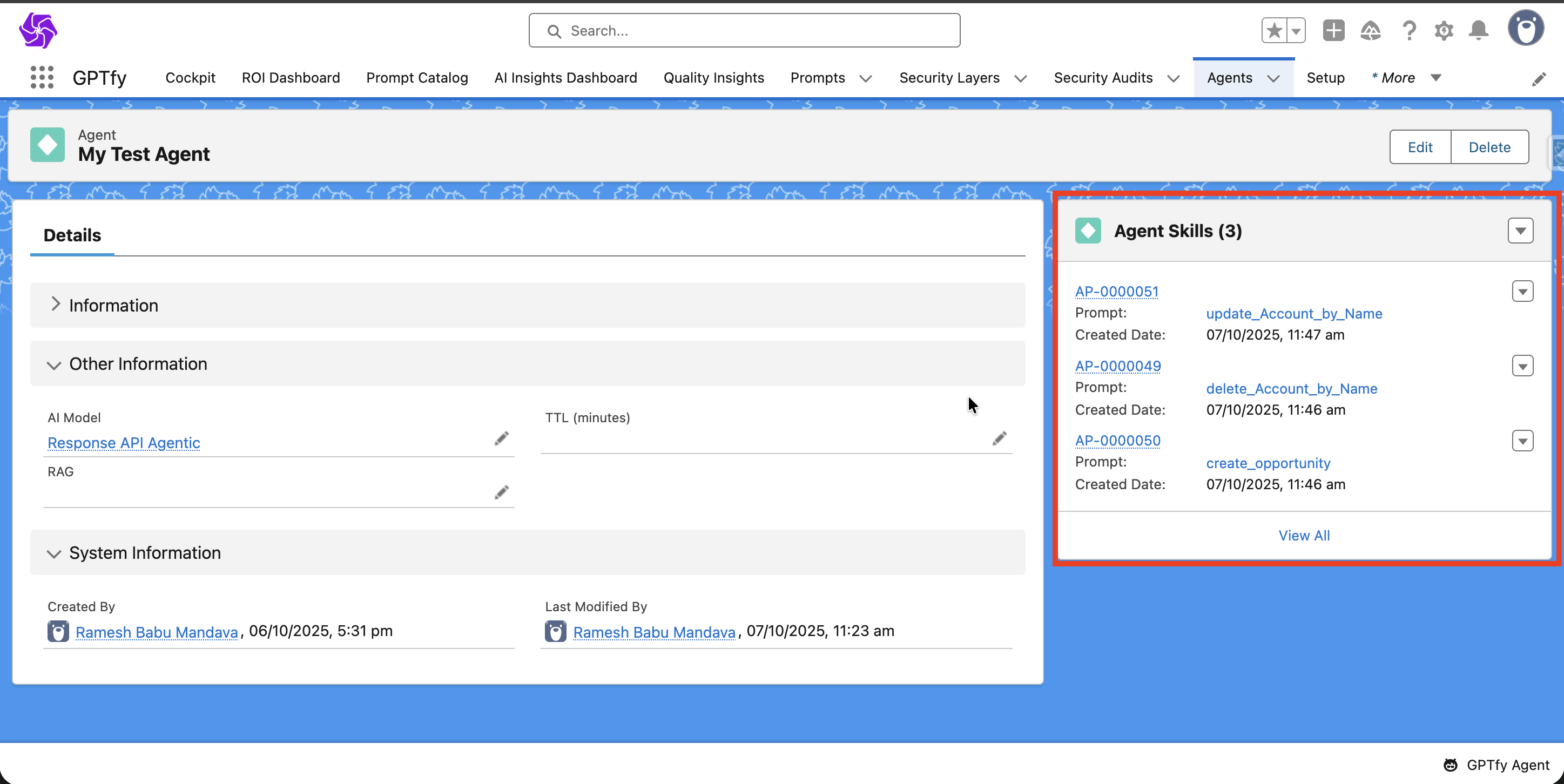The image size is (1564, 784).
Task: Open the update_Account_by_Name prompt link
Action: click(1294, 314)
